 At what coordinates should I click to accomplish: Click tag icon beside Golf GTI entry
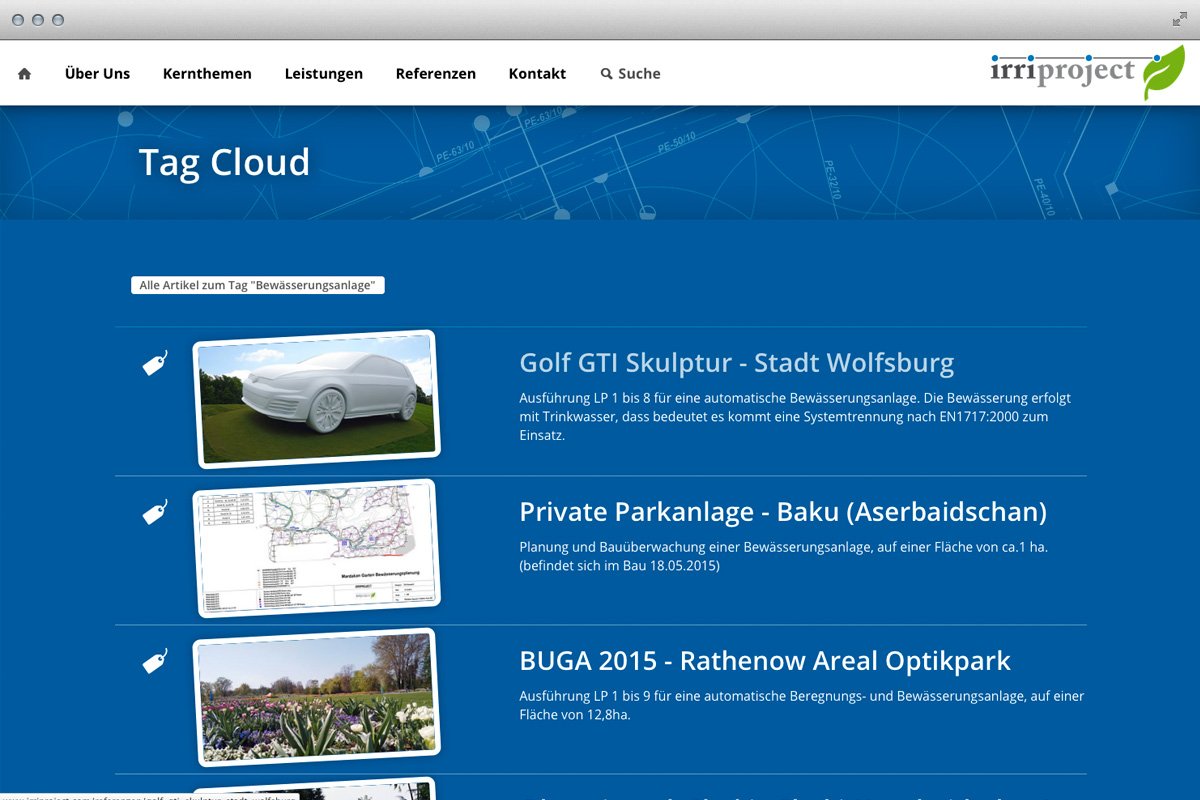coord(155,363)
